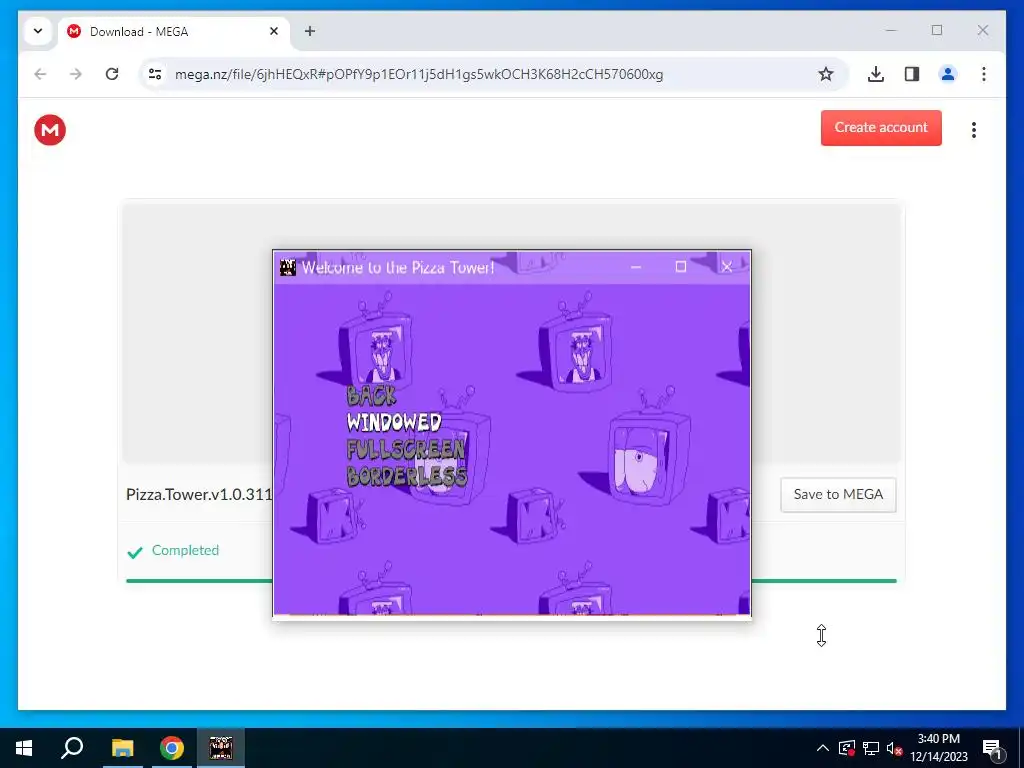Choose FULLSCREEN in Pizza Tower menu
The image size is (1024, 768).
click(406, 449)
